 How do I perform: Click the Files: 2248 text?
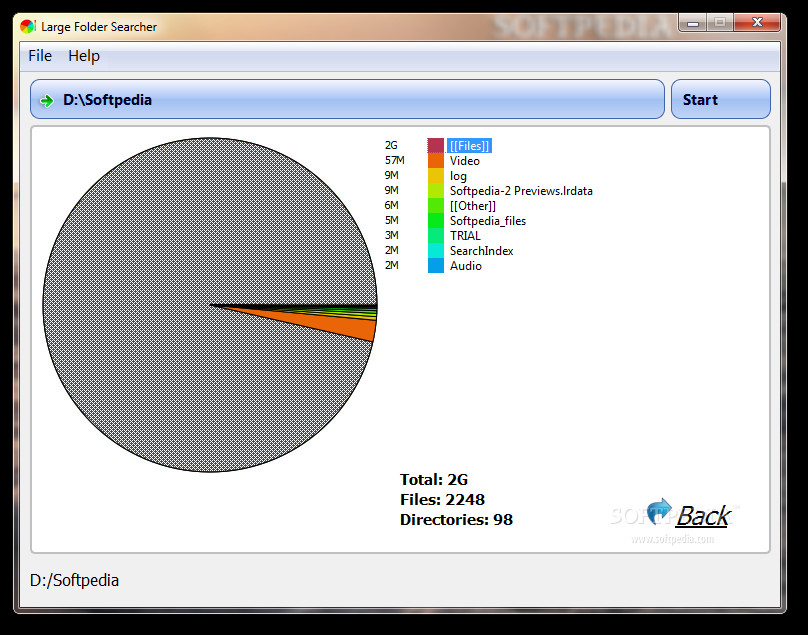[x=442, y=499]
